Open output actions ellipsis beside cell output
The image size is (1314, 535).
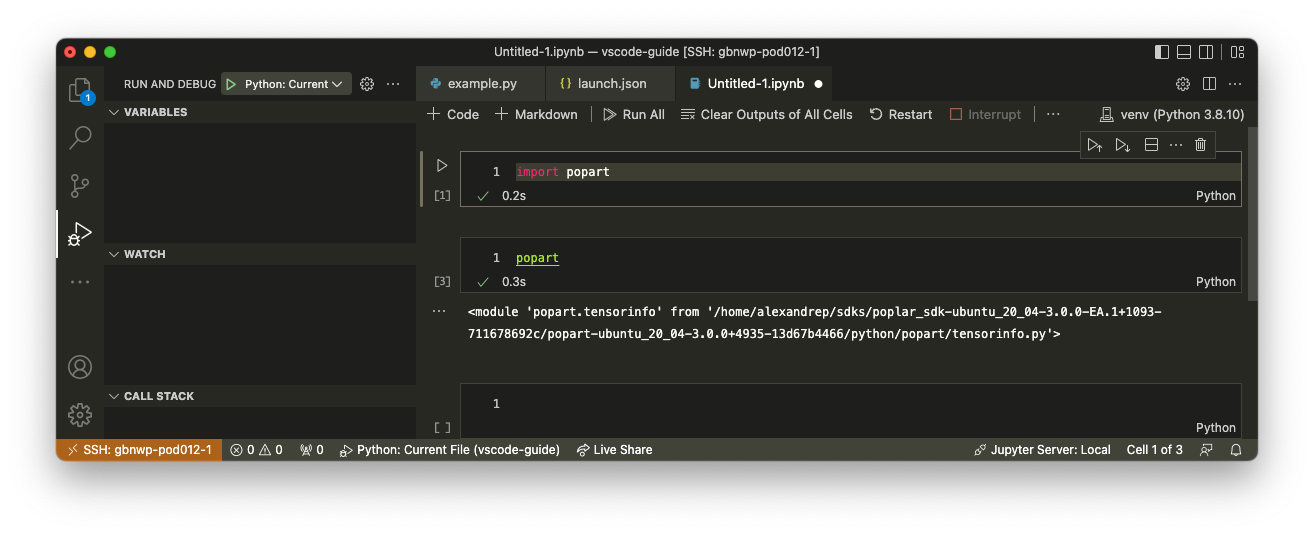pyautogui.click(x=439, y=312)
